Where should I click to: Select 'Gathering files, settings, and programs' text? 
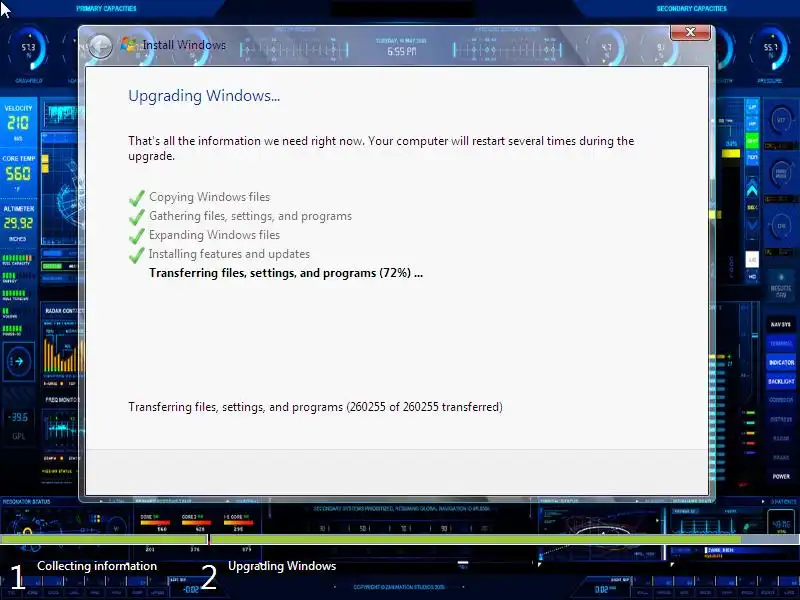tap(251, 216)
